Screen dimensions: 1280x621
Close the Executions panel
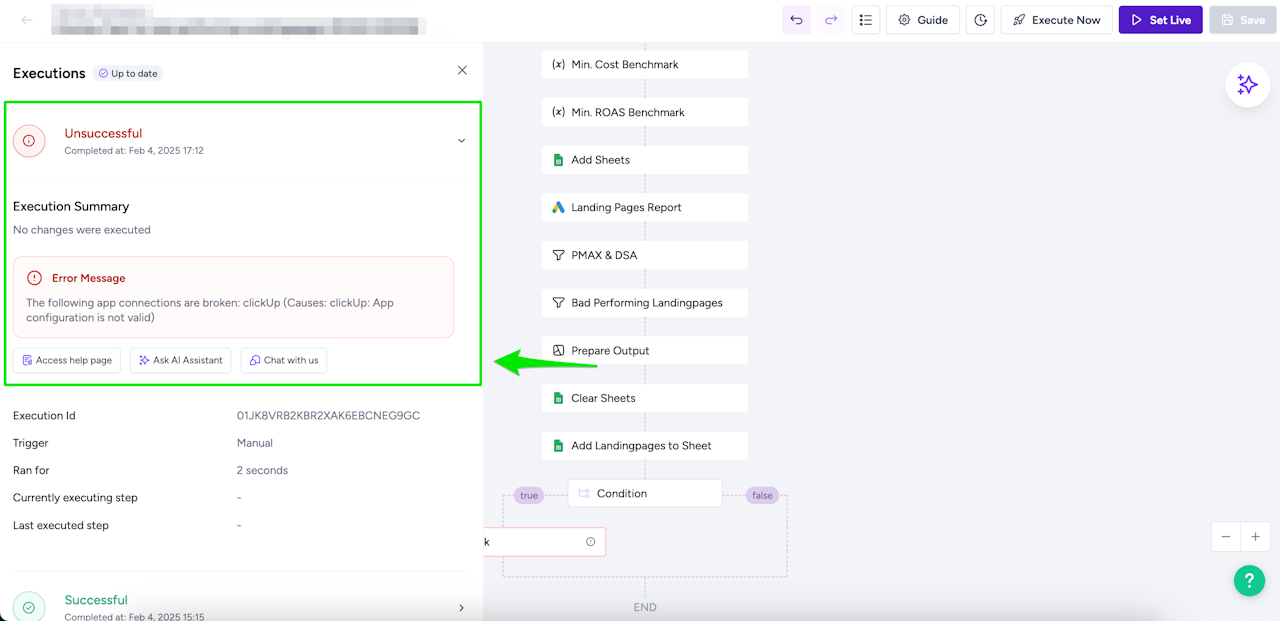462,70
